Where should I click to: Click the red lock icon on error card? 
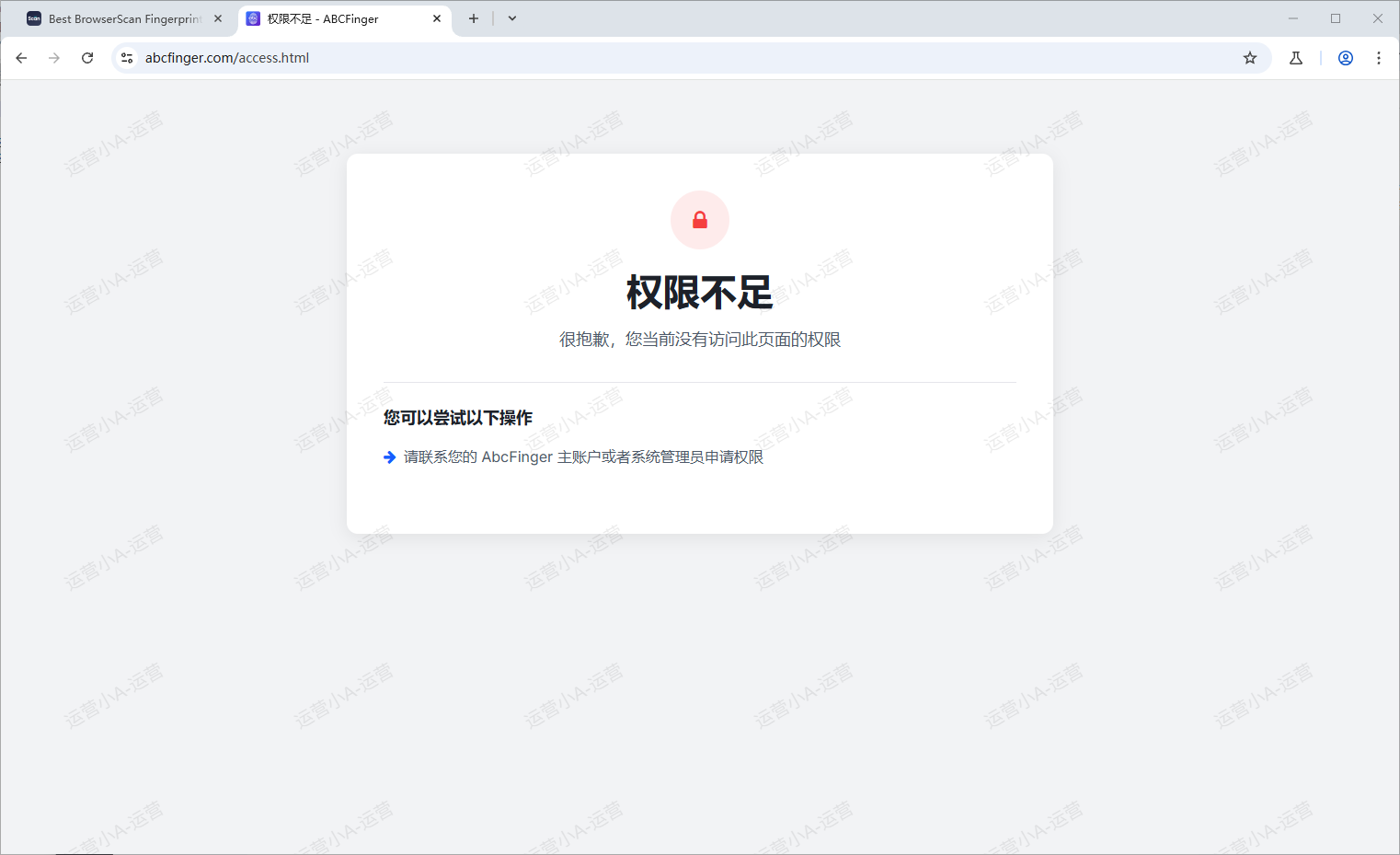tap(699, 219)
